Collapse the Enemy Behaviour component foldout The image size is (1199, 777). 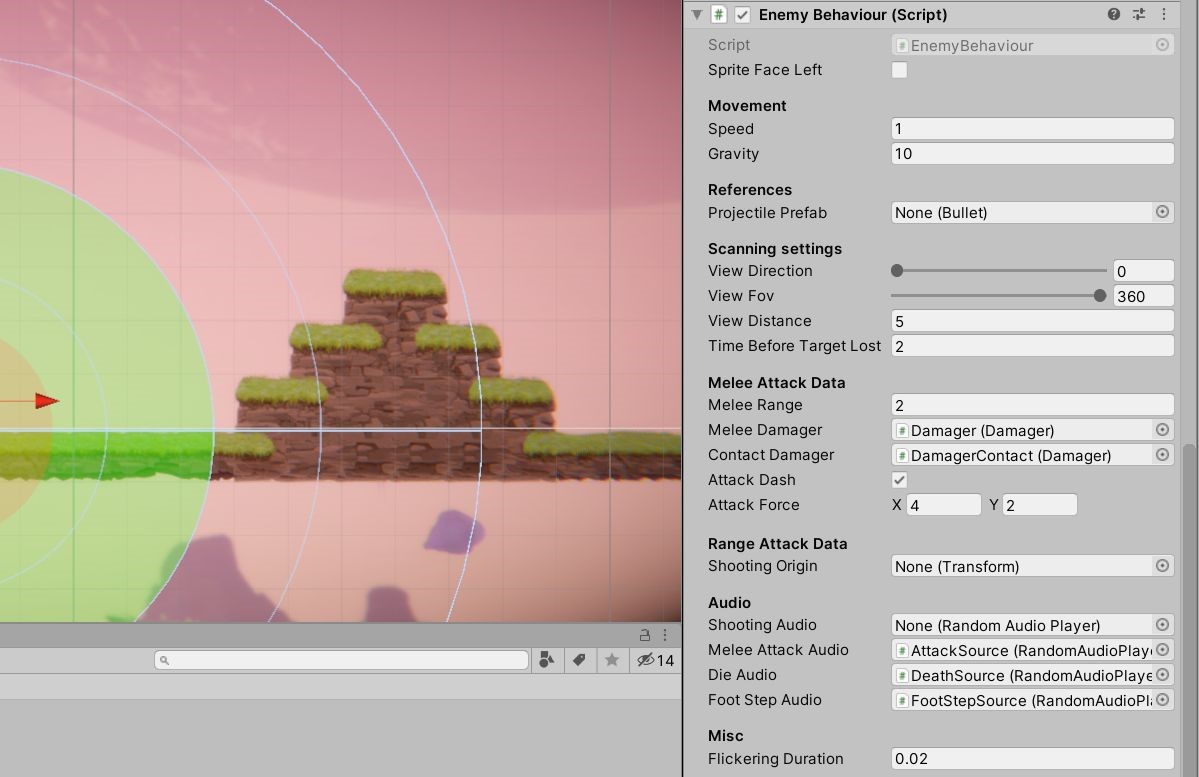coord(697,15)
